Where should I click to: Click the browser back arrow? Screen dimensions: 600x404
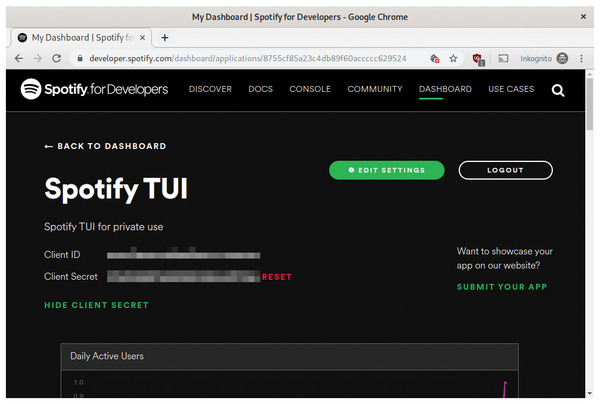click(19, 59)
